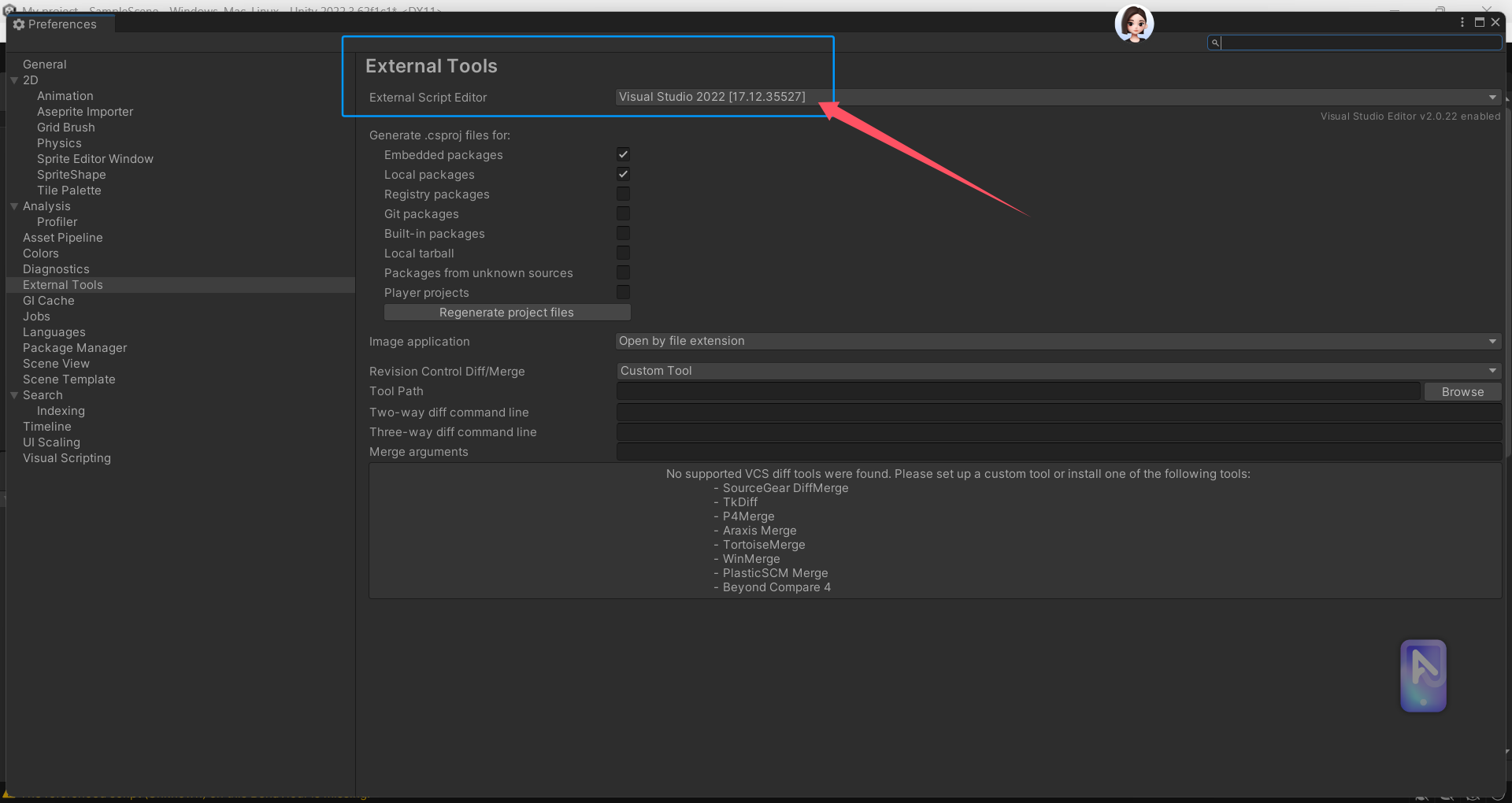This screenshot has width=1512, height=803.
Task: Select Diagnostics settings
Action: (56, 269)
